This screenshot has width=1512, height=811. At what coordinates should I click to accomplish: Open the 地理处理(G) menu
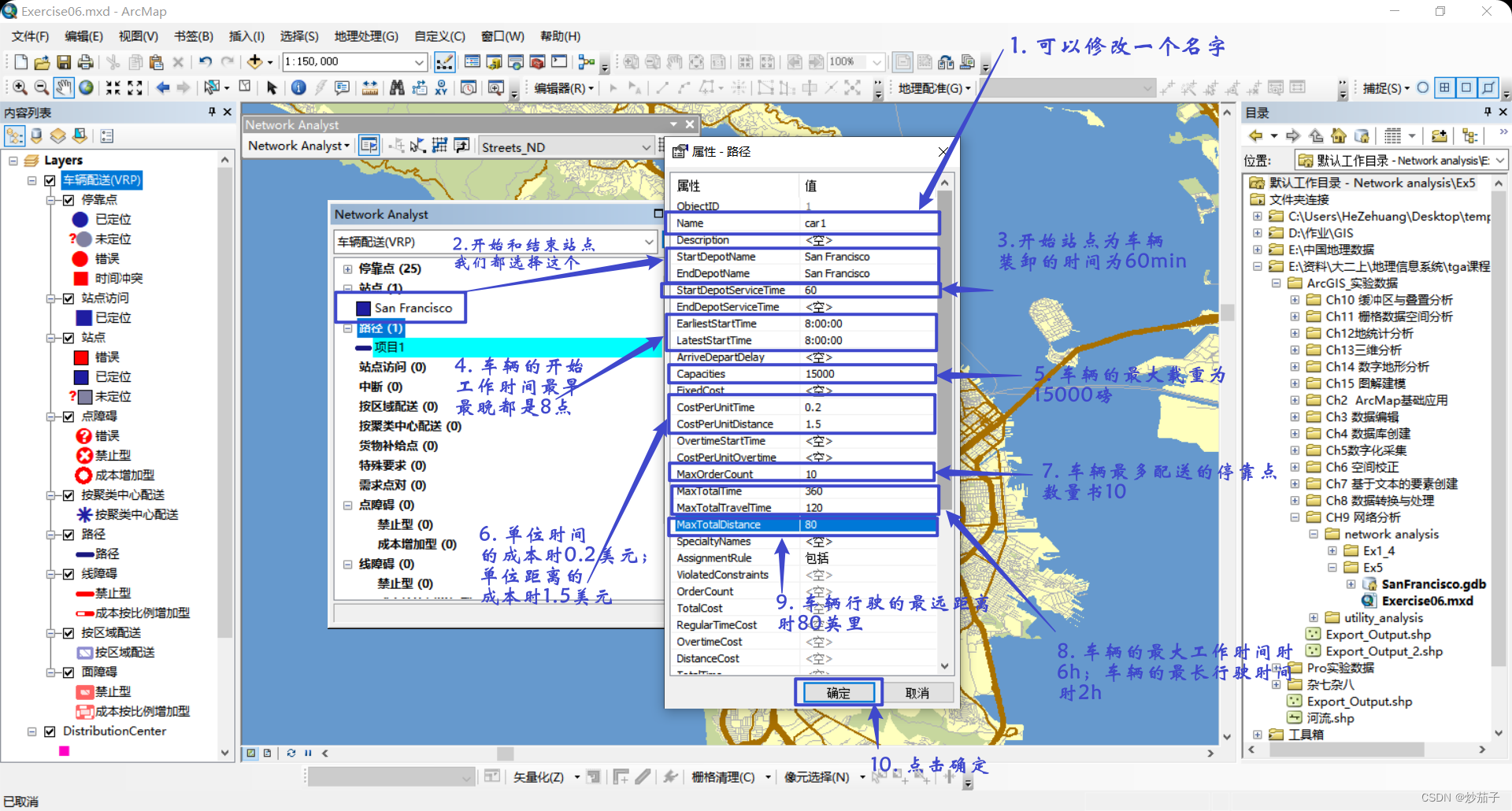(x=368, y=36)
